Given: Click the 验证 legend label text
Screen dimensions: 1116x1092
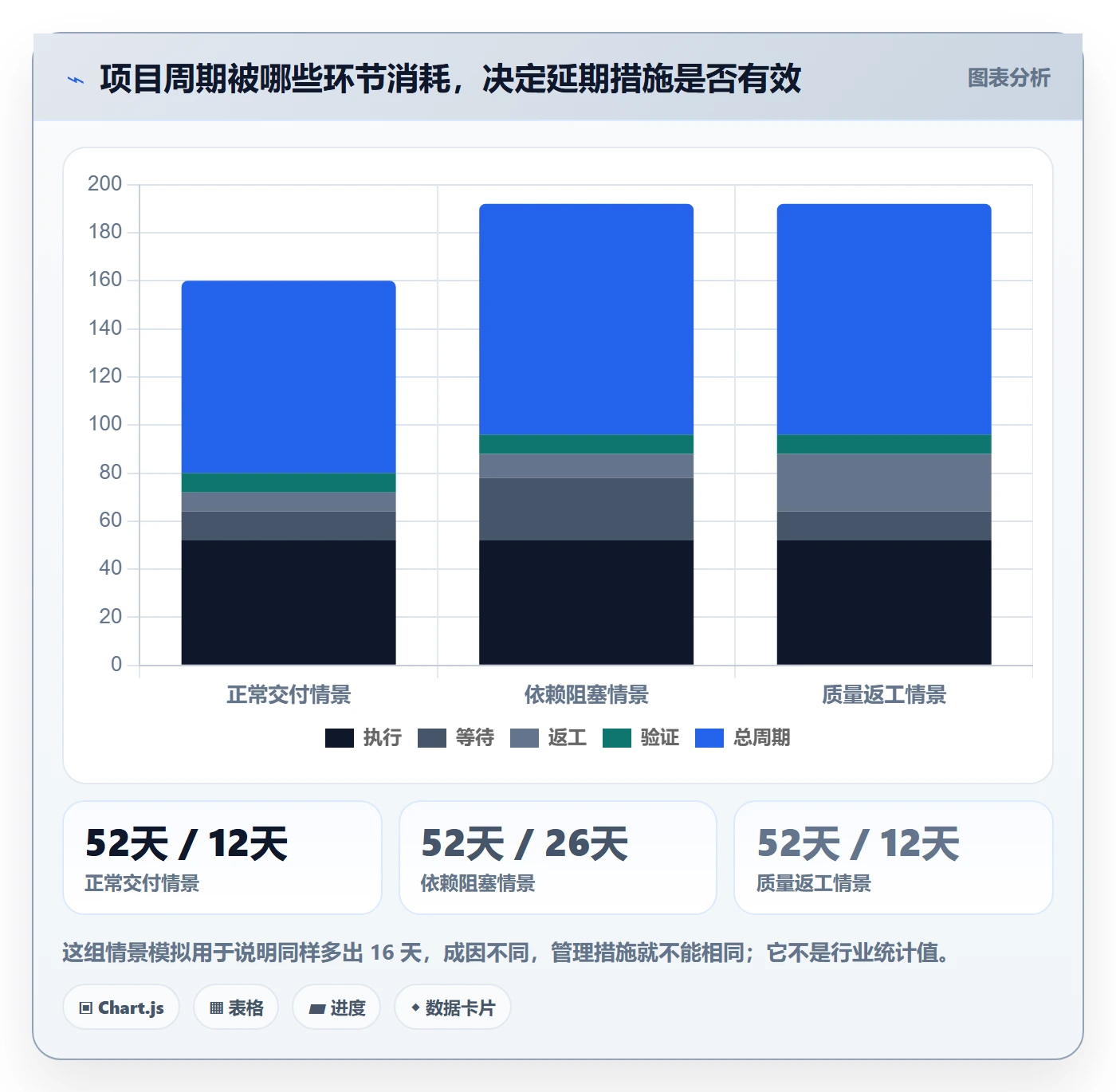Looking at the screenshot, I should pyautogui.click(x=660, y=738).
